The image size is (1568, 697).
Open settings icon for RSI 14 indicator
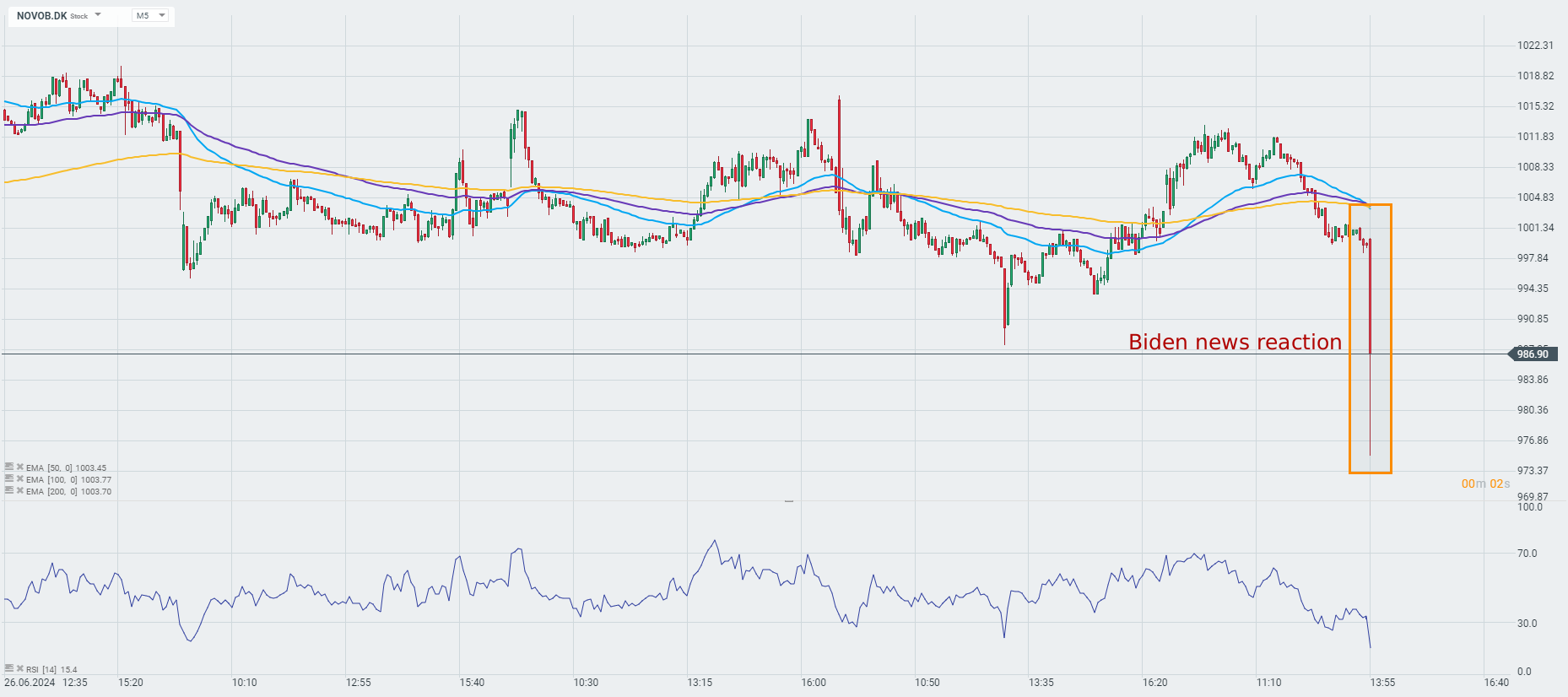click(x=9, y=668)
